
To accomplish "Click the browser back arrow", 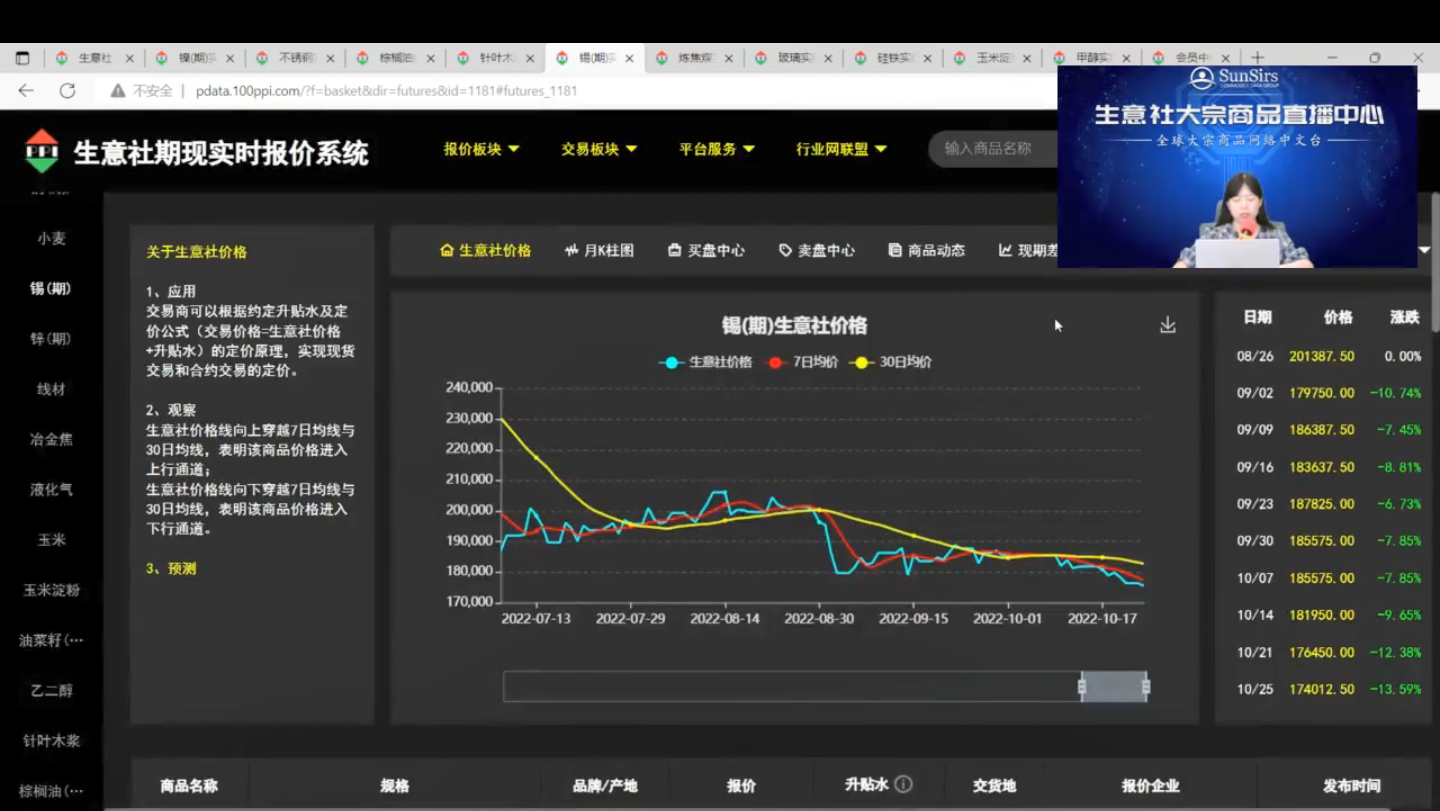I will pyautogui.click(x=26, y=91).
